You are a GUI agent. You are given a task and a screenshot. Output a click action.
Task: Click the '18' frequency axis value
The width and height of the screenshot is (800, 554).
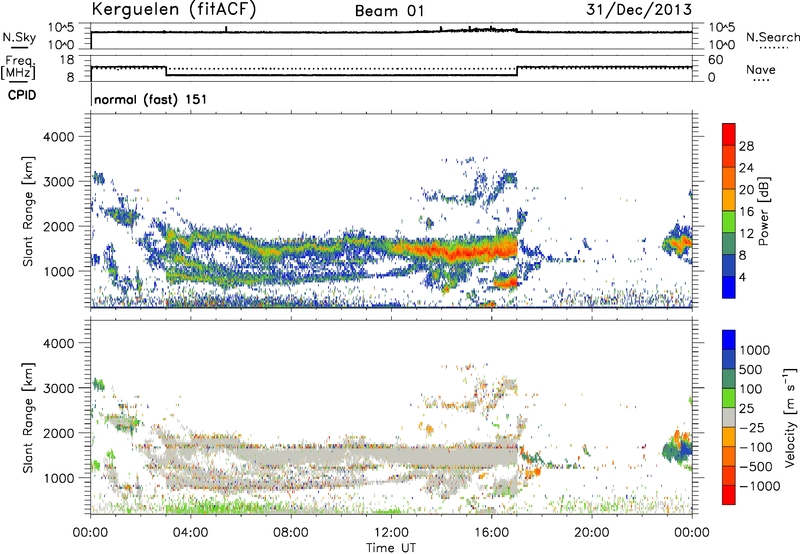(x=67, y=60)
